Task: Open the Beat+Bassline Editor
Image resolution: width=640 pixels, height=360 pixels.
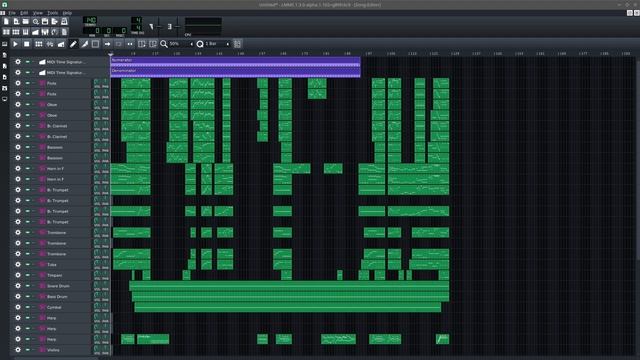Action: (16, 31)
